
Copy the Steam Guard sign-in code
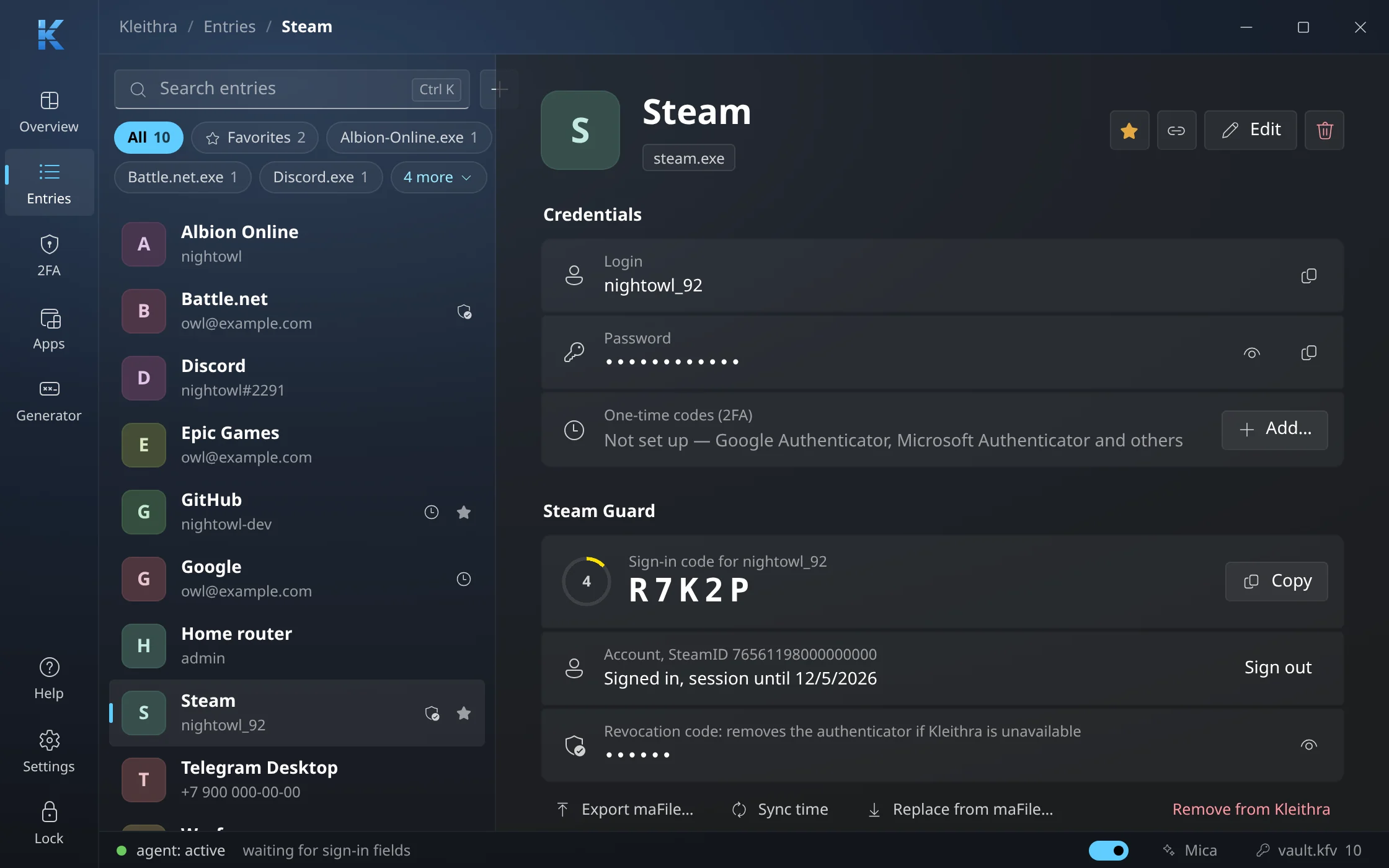1276,581
